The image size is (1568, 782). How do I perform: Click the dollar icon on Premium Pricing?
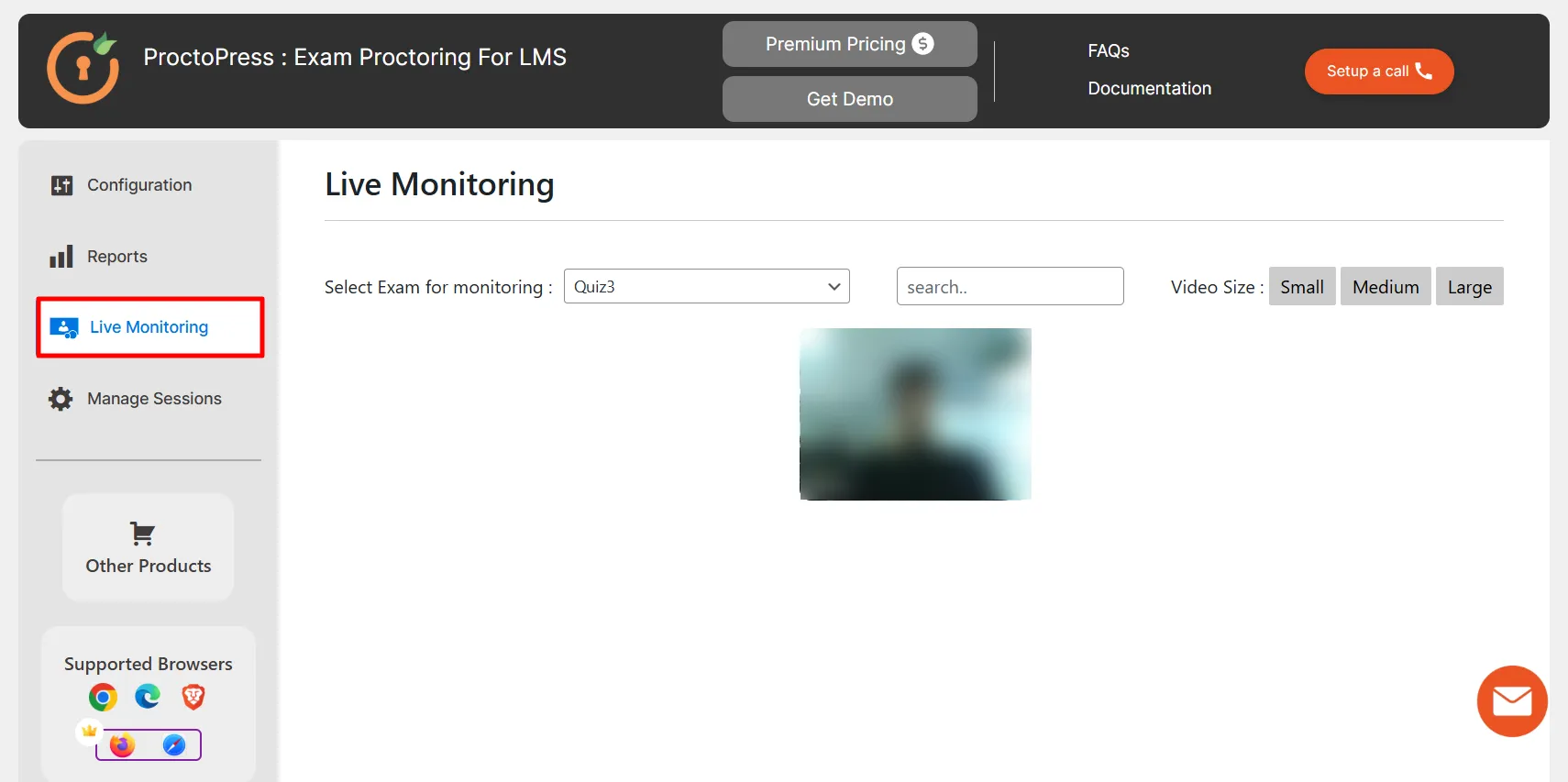point(922,43)
